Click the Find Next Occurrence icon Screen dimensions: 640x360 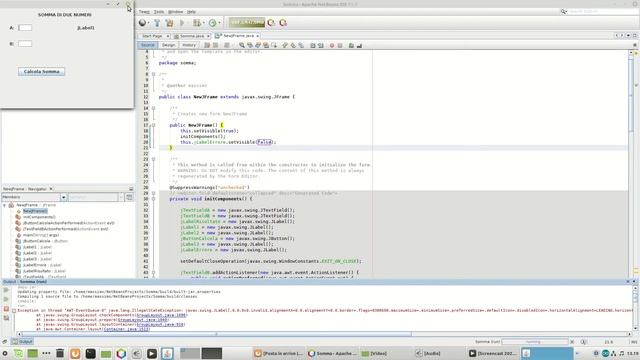click(258, 45)
